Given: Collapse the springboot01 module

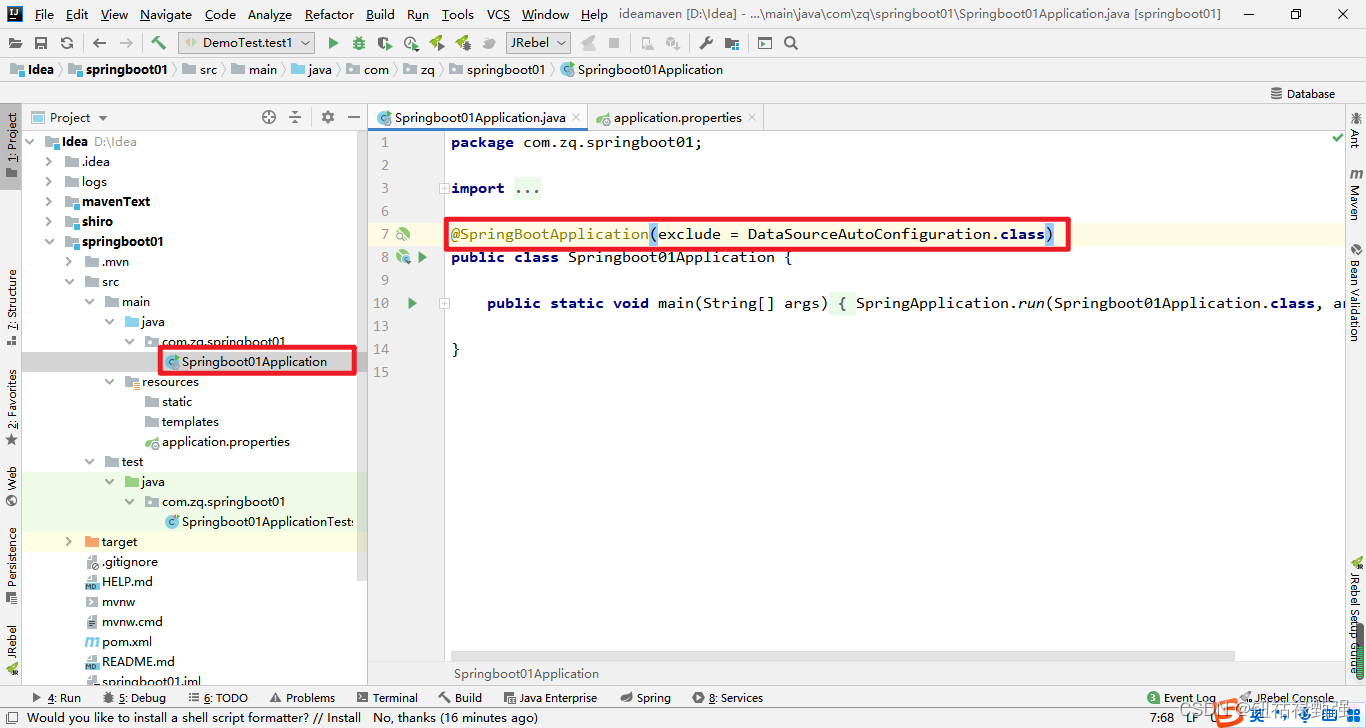Looking at the screenshot, I should pyautogui.click(x=49, y=242).
